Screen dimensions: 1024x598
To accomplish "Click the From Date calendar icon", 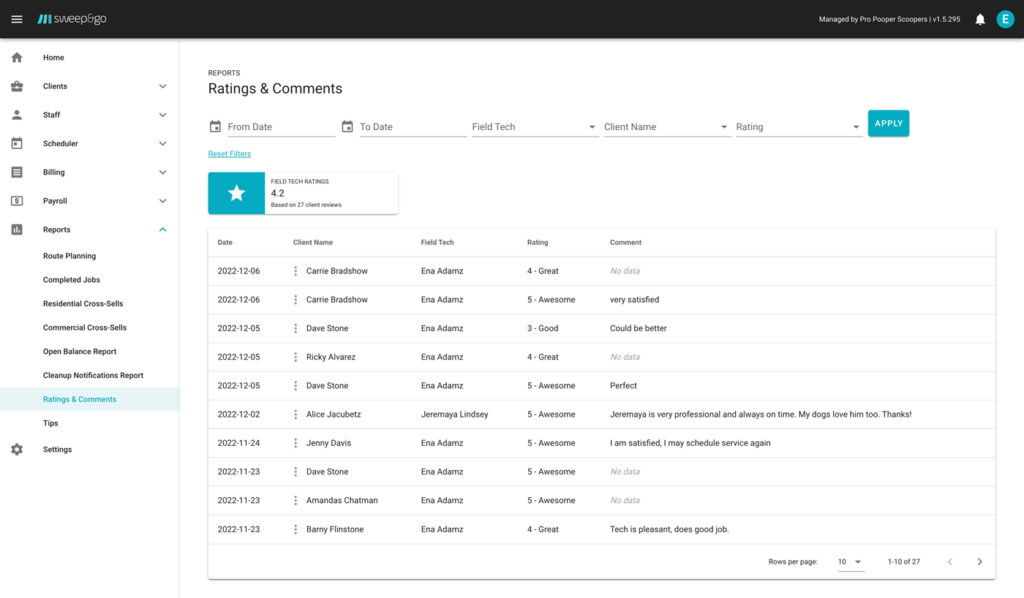I will point(215,127).
